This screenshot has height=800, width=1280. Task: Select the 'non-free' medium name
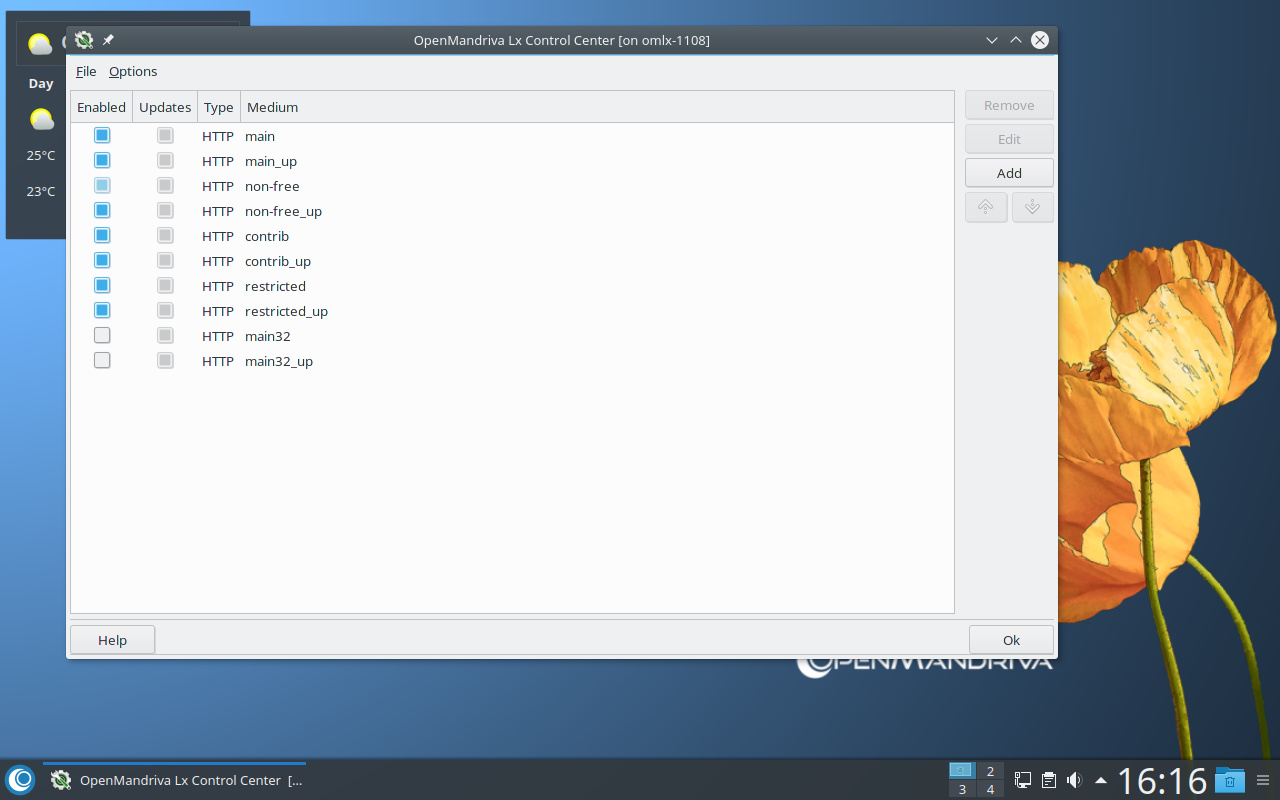[272, 186]
